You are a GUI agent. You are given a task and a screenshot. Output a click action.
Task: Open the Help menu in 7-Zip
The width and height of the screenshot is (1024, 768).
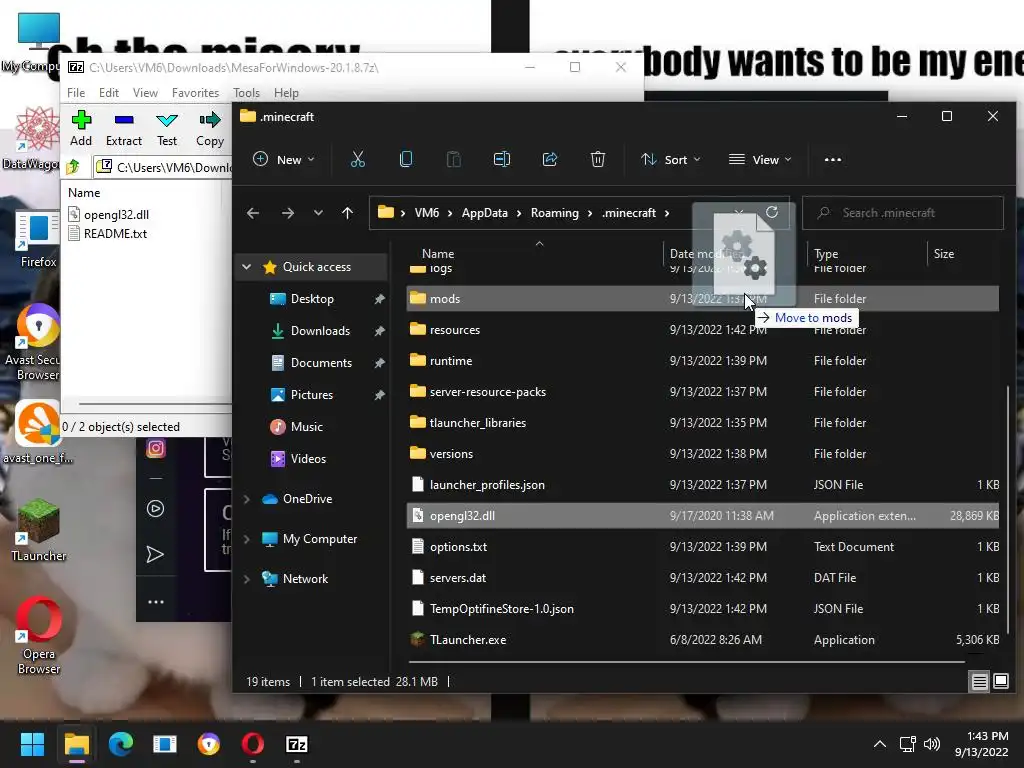(x=286, y=93)
